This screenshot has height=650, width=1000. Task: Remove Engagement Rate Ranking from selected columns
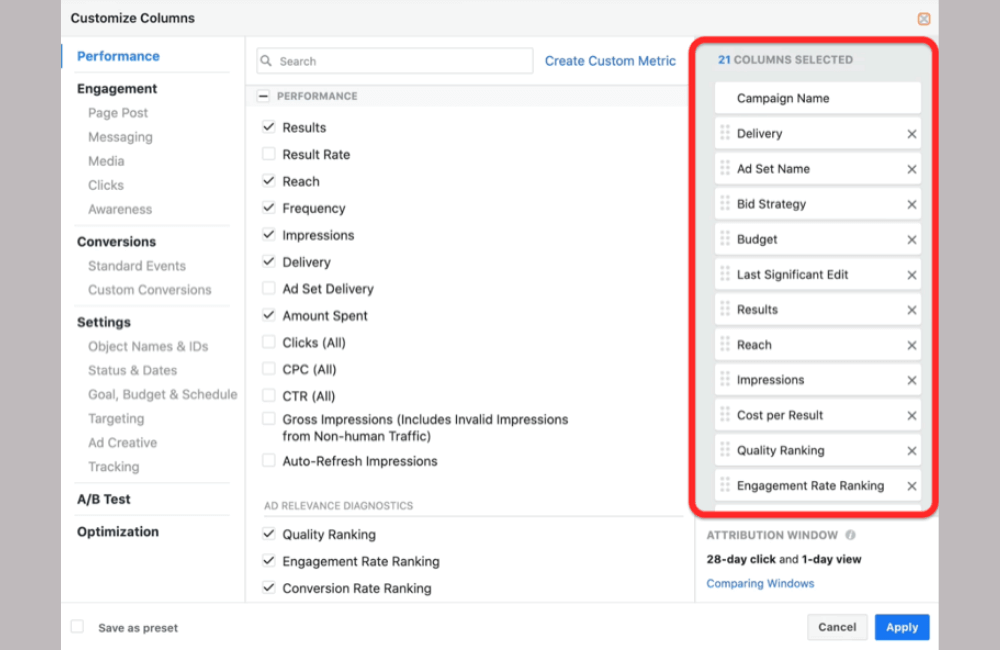(x=912, y=485)
